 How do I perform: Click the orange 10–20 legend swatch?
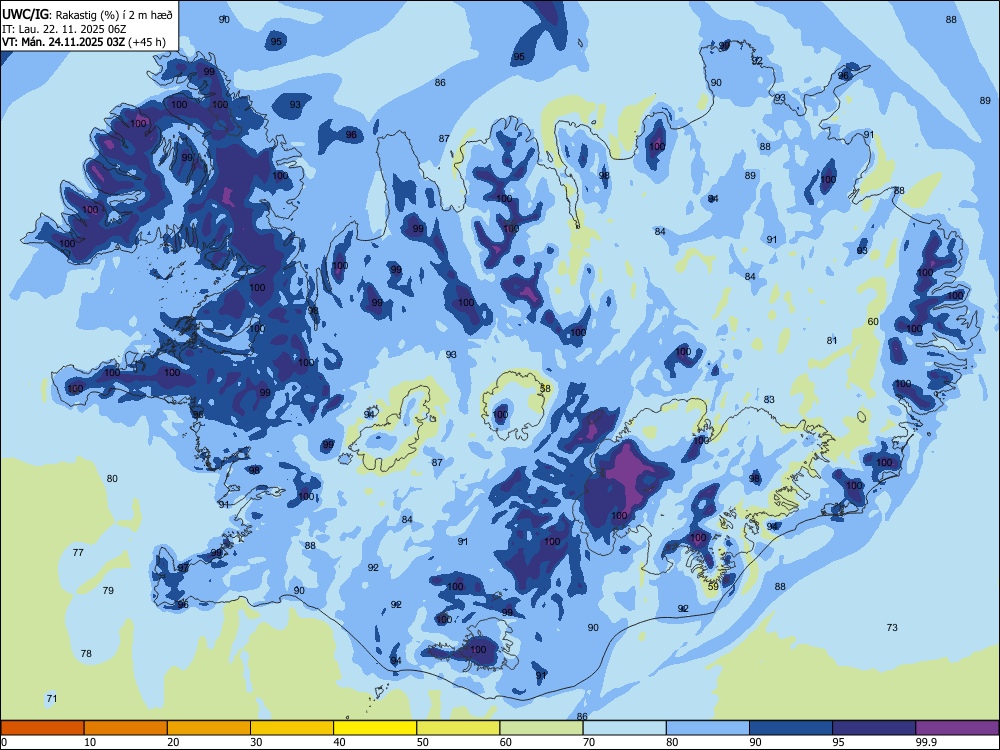126,728
